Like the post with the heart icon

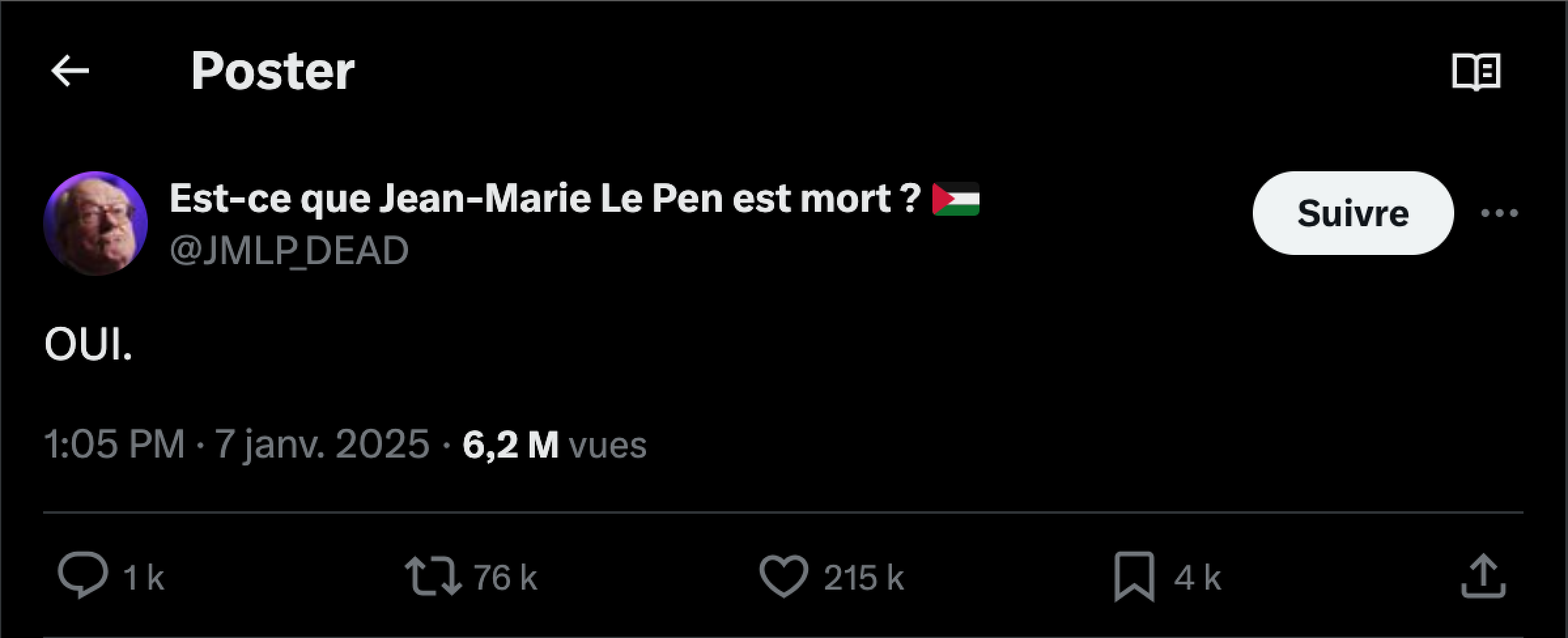[784, 576]
